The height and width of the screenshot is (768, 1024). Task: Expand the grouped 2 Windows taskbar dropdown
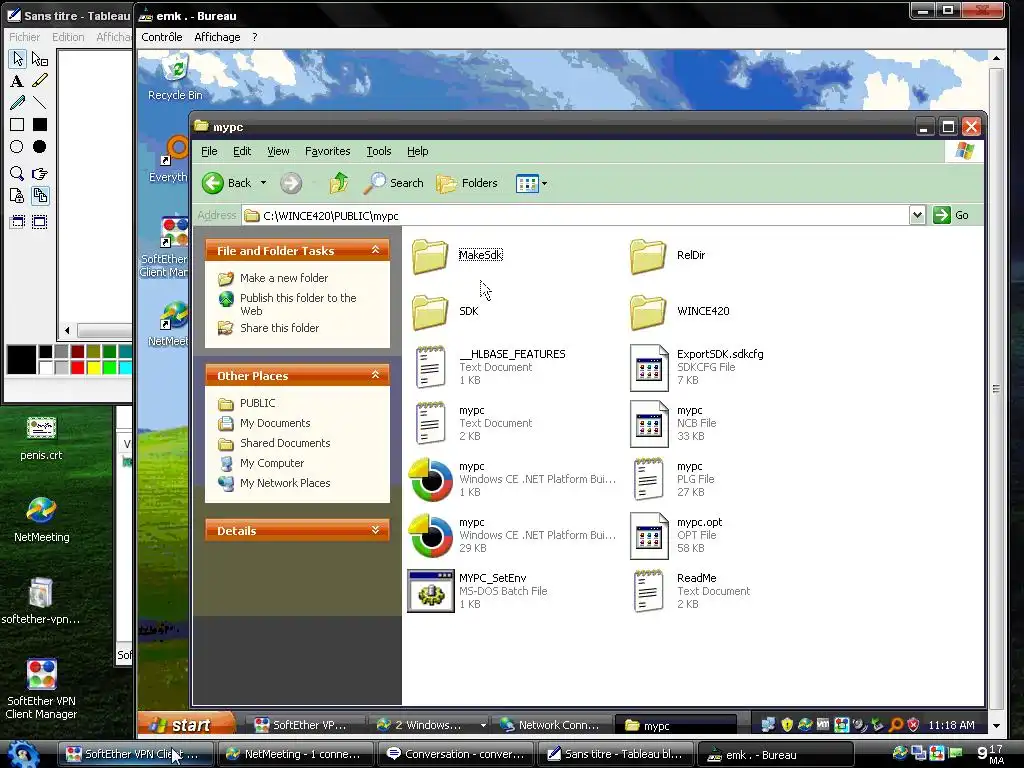pos(483,725)
